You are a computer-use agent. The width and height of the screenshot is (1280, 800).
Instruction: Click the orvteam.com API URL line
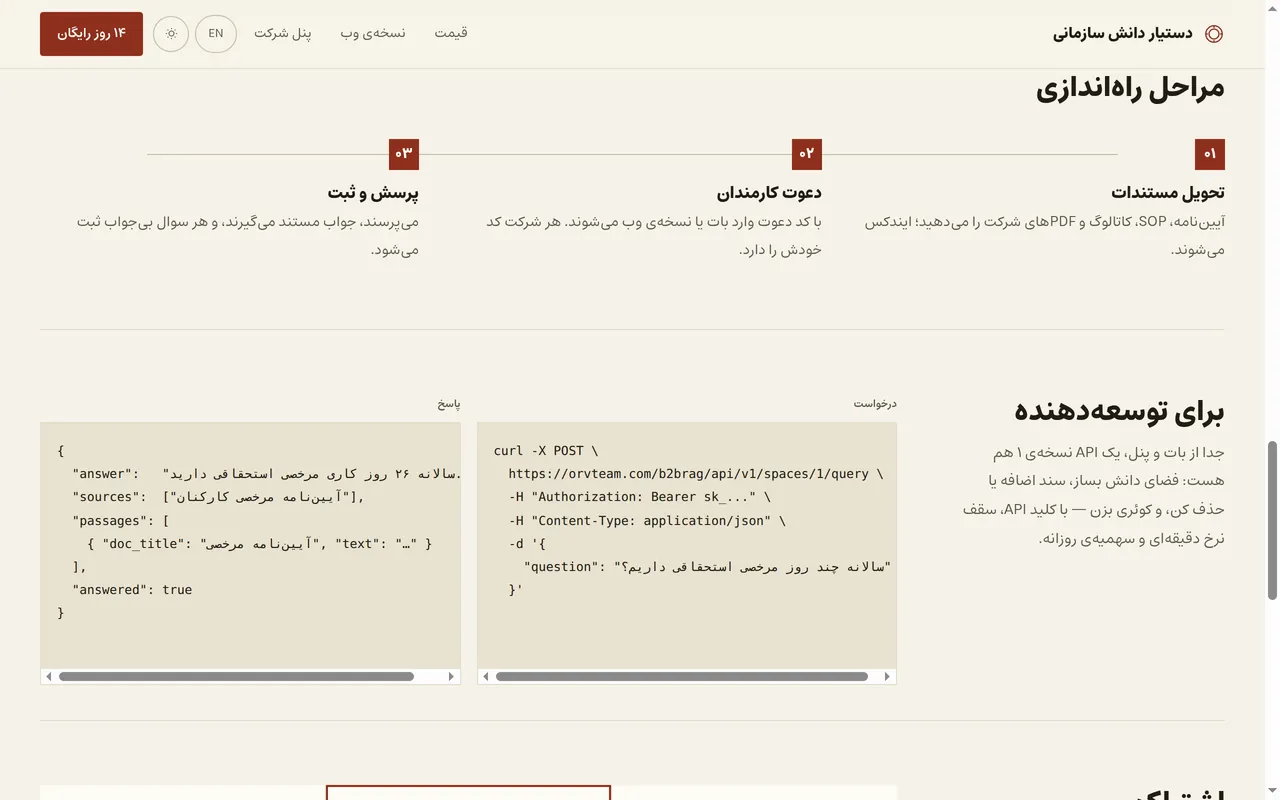[x=695, y=474]
